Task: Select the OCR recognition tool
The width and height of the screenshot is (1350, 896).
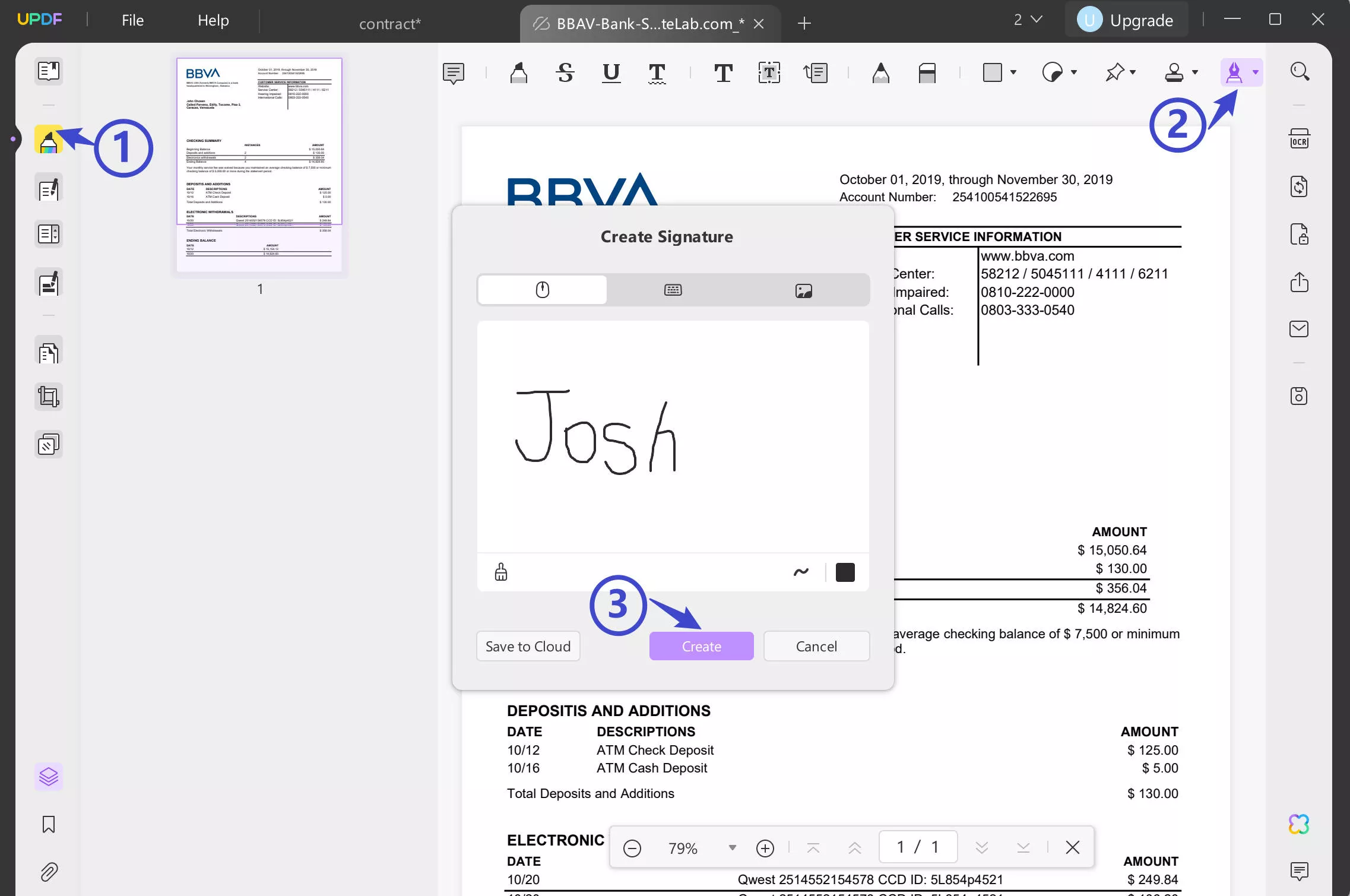Action: pyautogui.click(x=1299, y=138)
